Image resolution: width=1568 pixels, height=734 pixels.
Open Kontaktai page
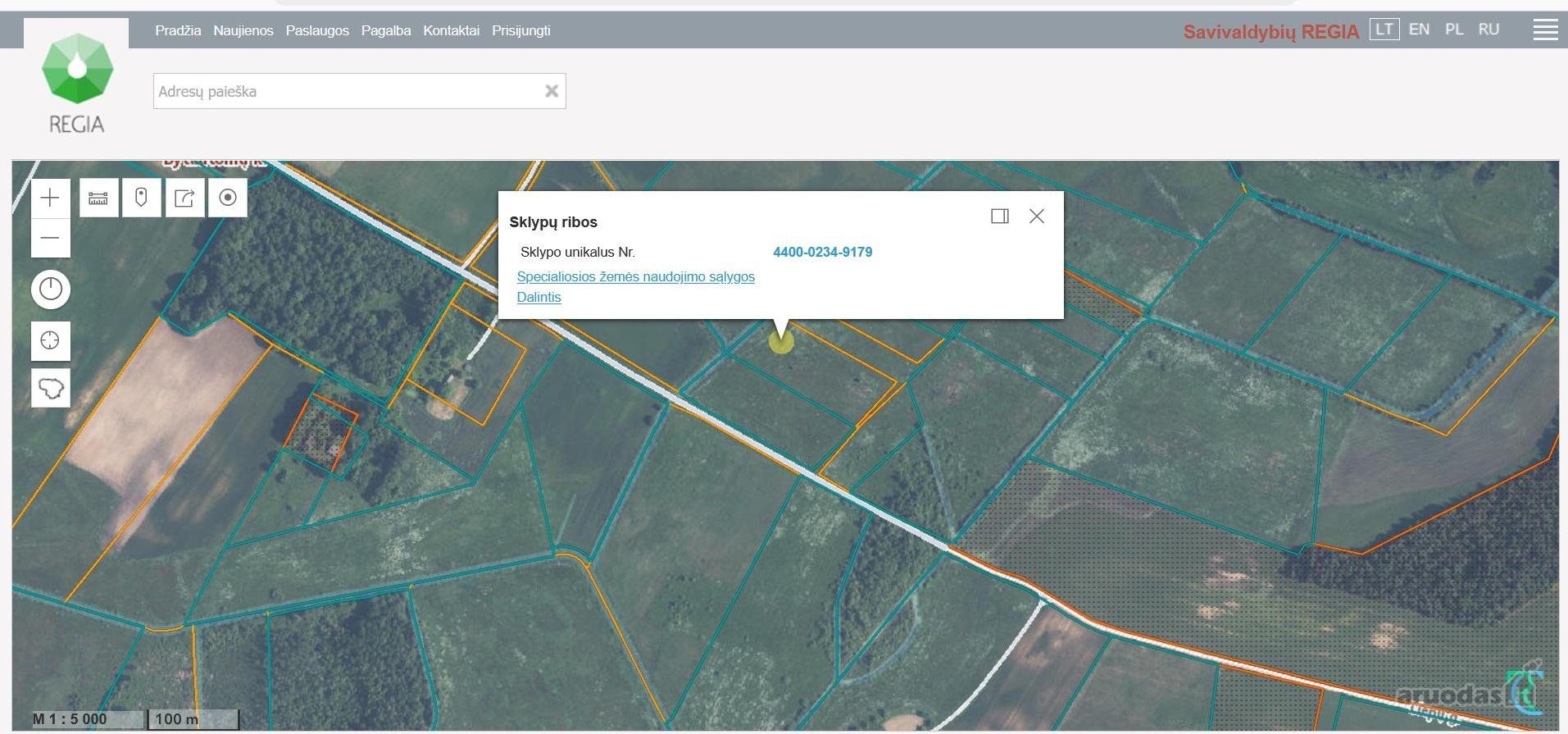(452, 30)
